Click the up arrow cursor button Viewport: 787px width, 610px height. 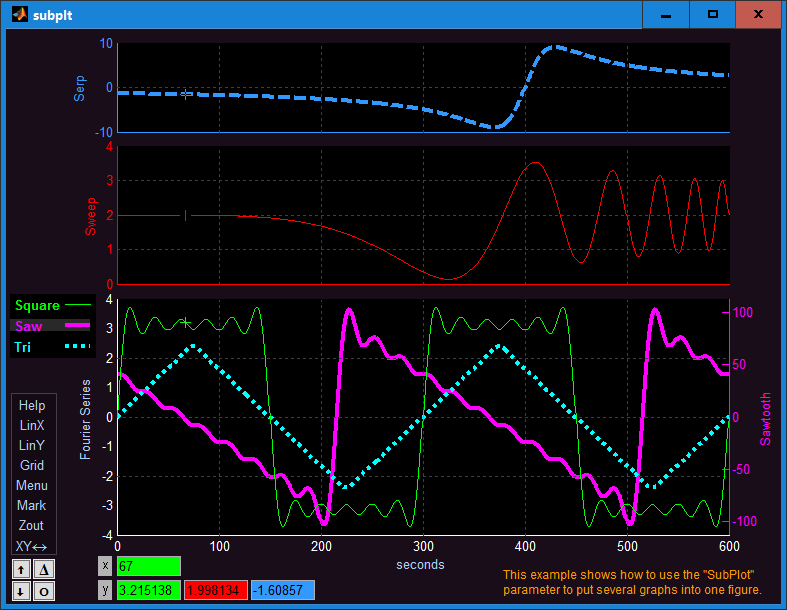coord(21,570)
